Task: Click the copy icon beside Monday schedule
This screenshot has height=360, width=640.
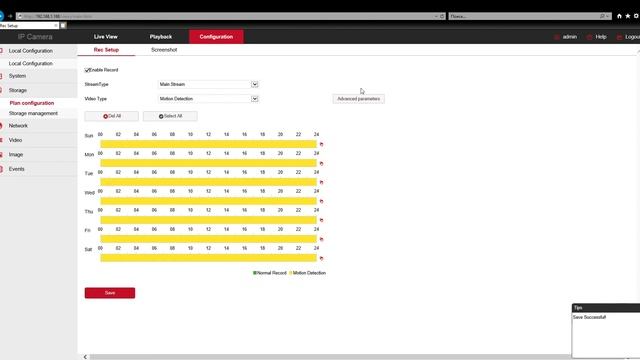Action: (x=321, y=164)
